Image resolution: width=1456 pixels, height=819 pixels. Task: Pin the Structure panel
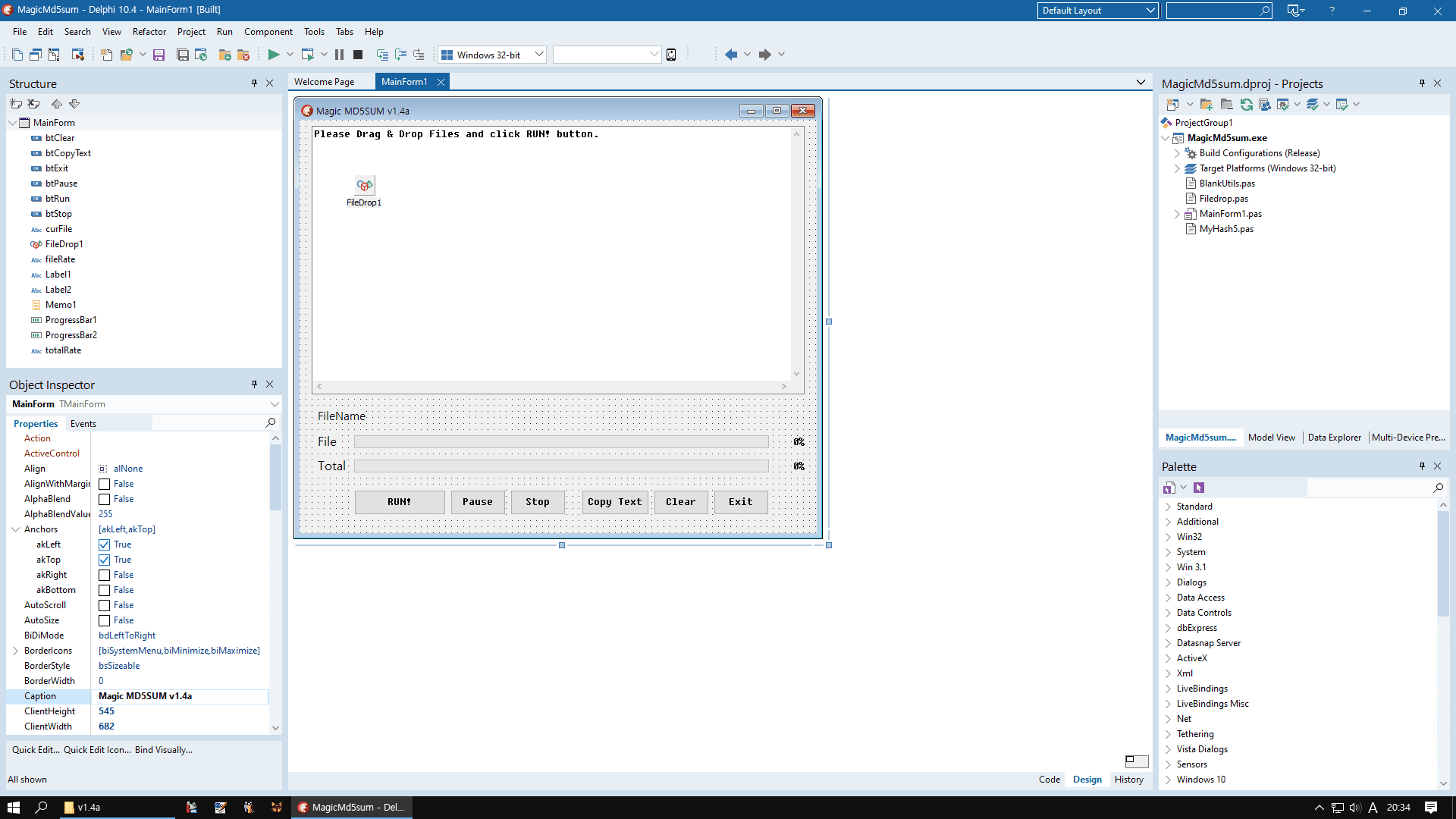click(254, 83)
